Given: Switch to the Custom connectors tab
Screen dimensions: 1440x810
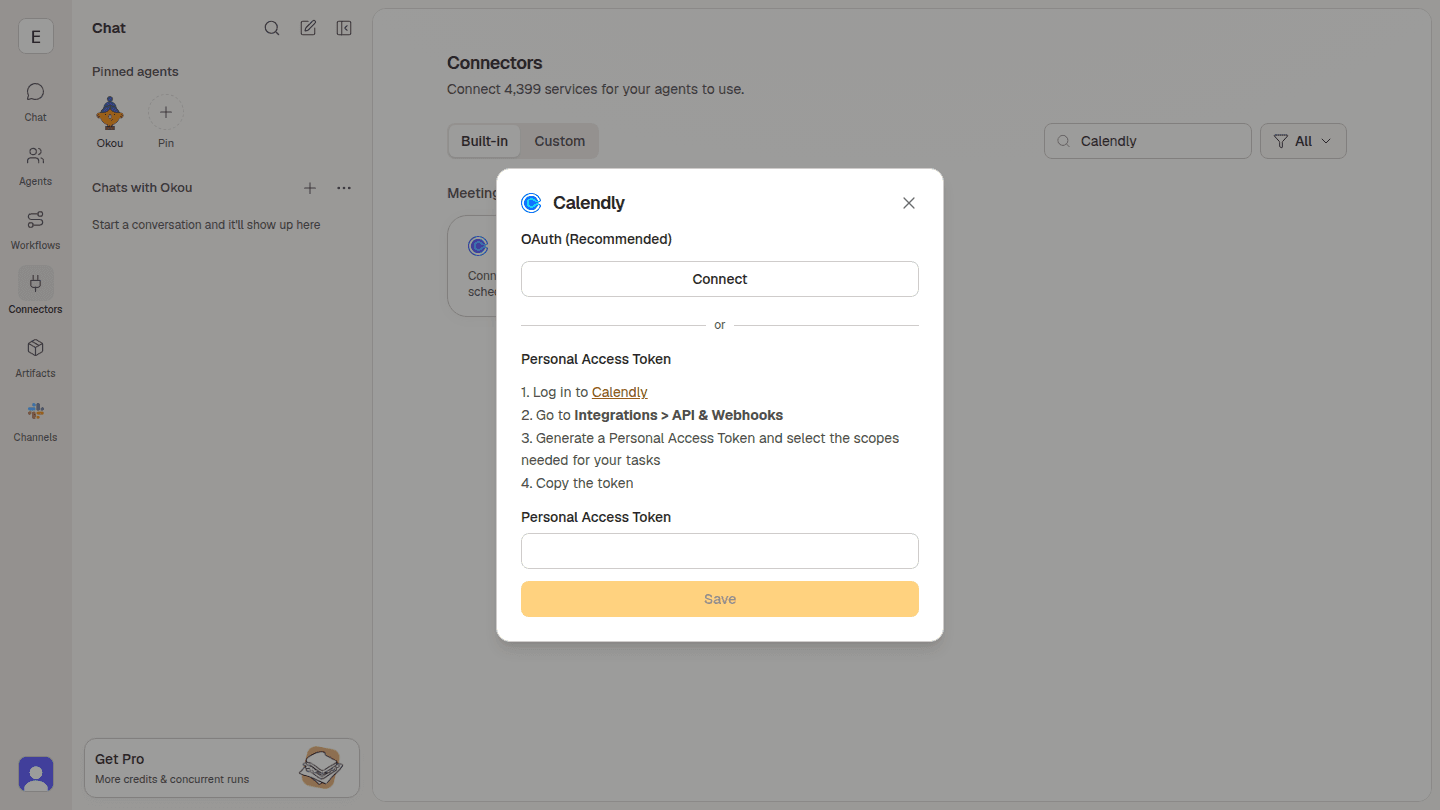Looking at the screenshot, I should click(x=560, y=141).
